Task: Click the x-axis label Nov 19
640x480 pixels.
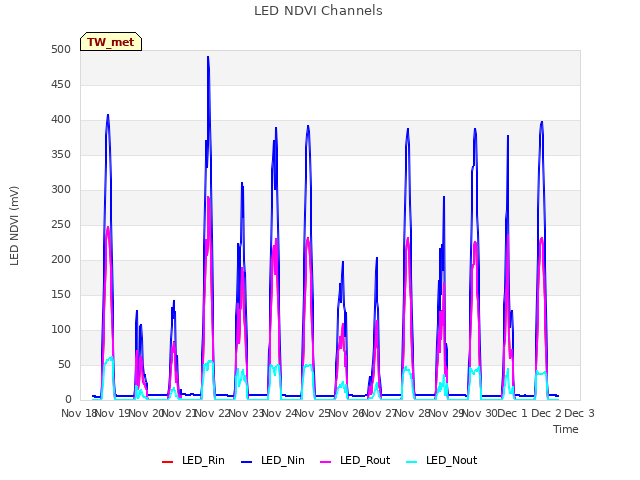Action: [x=111, y=413]
